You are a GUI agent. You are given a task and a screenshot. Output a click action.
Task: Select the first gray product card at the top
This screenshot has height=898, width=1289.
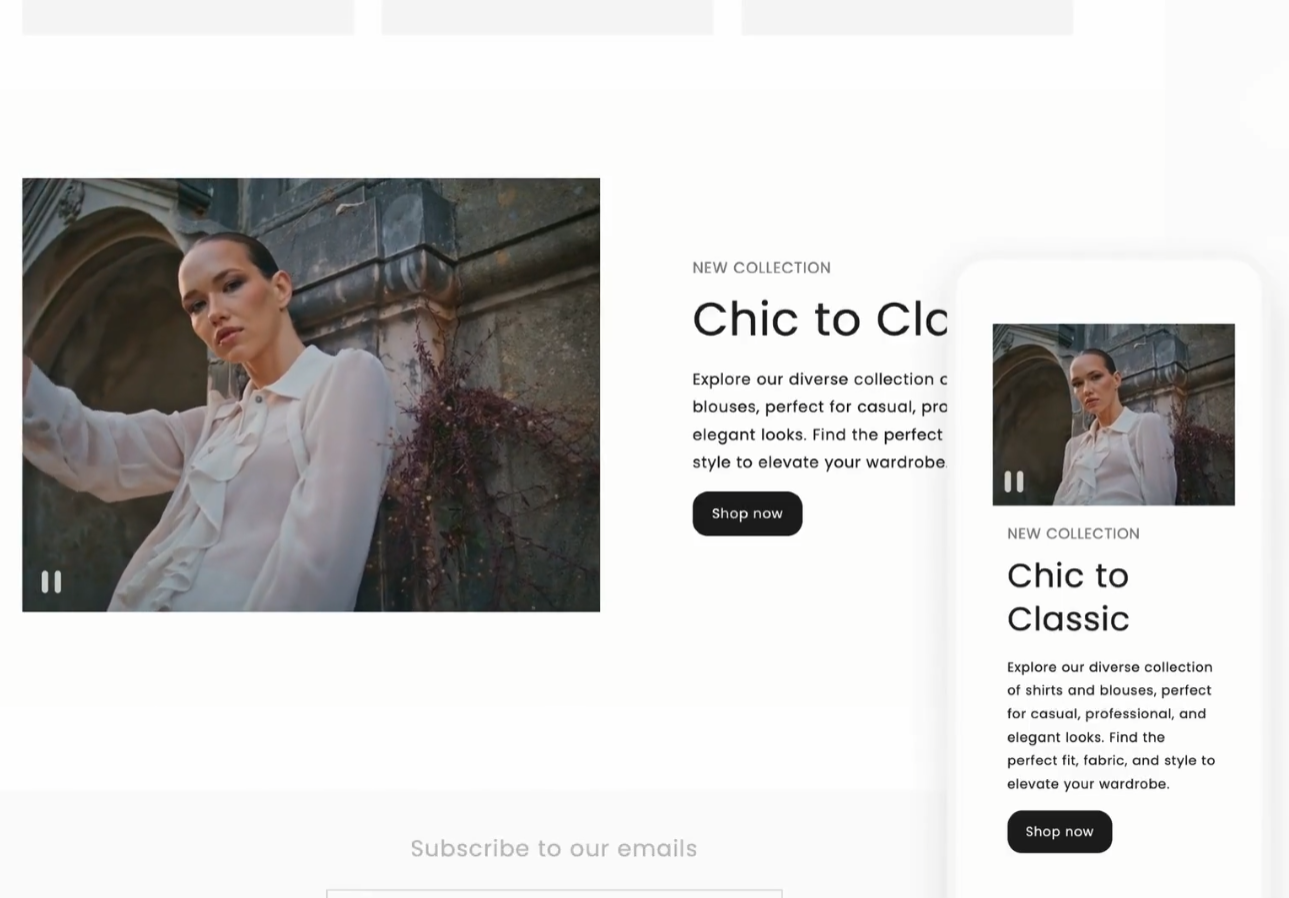188,17
